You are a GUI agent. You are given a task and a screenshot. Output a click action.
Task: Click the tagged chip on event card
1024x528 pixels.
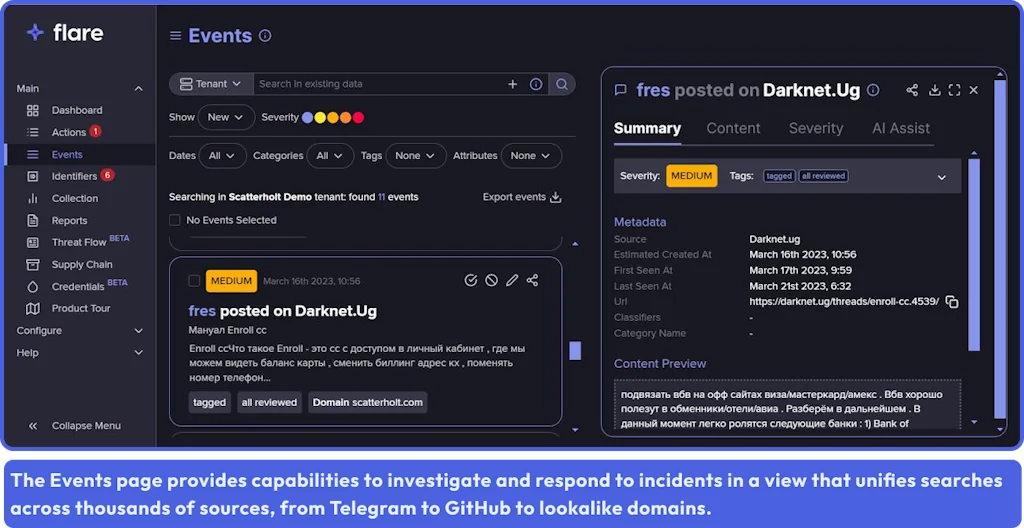[210, 403]
